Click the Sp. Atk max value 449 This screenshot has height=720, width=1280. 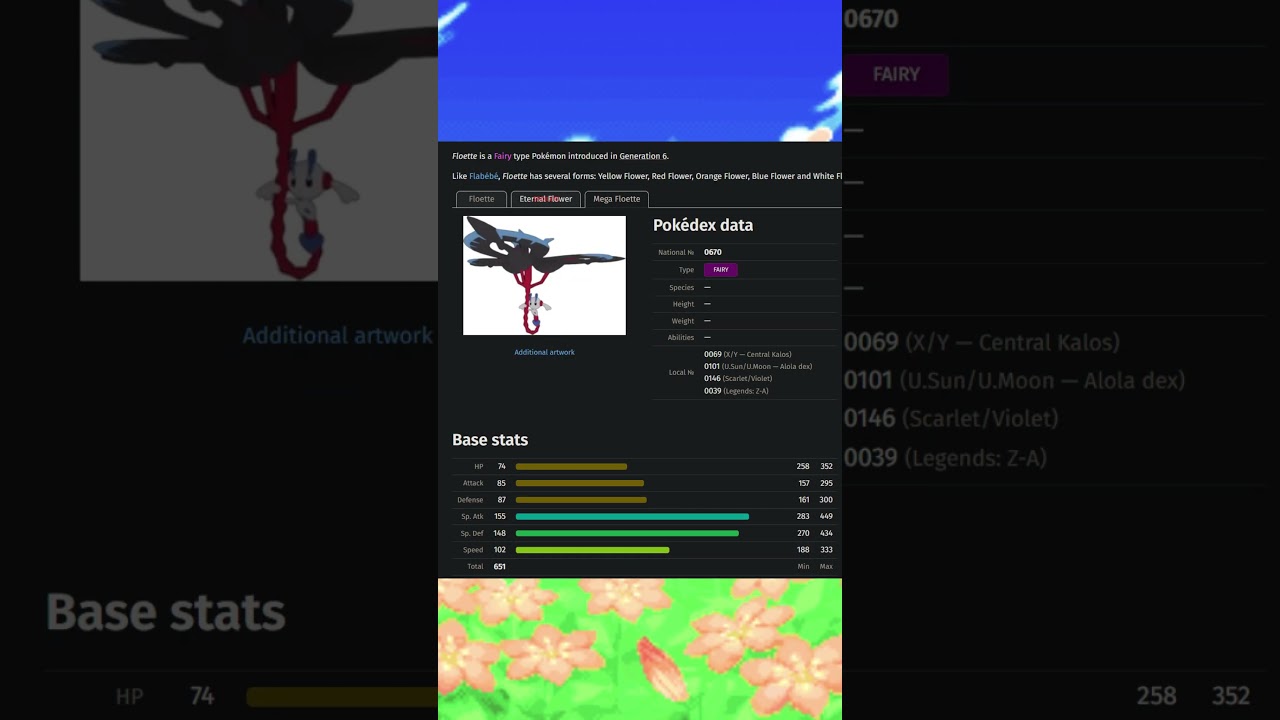tap(826, 517)
